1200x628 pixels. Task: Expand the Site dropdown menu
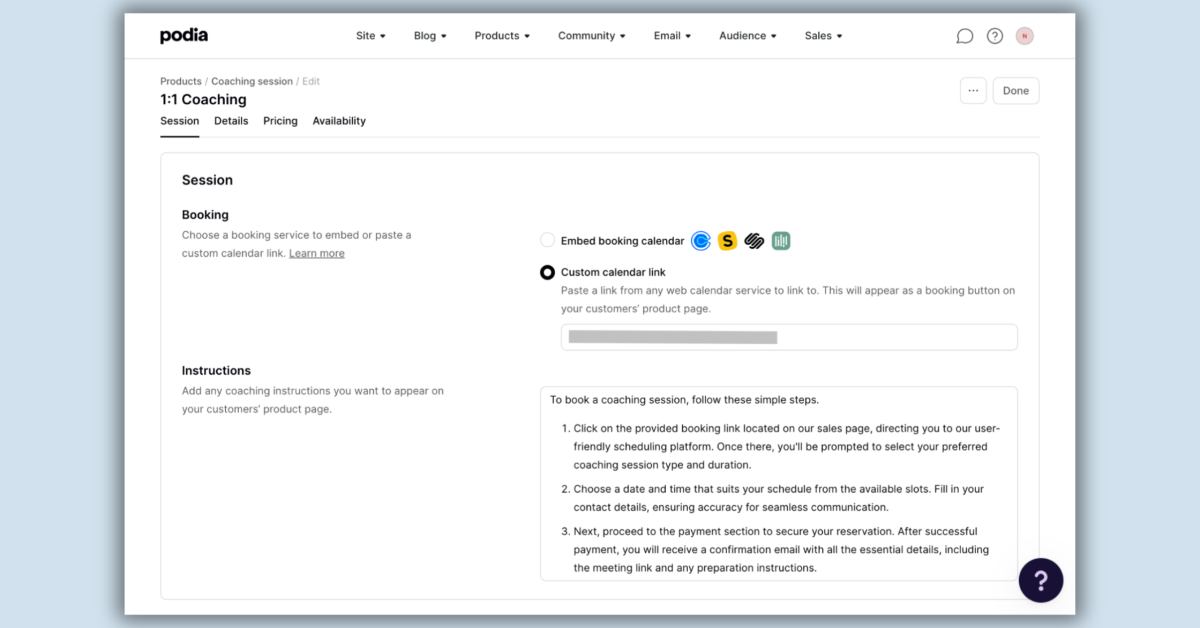pos(370,36)
